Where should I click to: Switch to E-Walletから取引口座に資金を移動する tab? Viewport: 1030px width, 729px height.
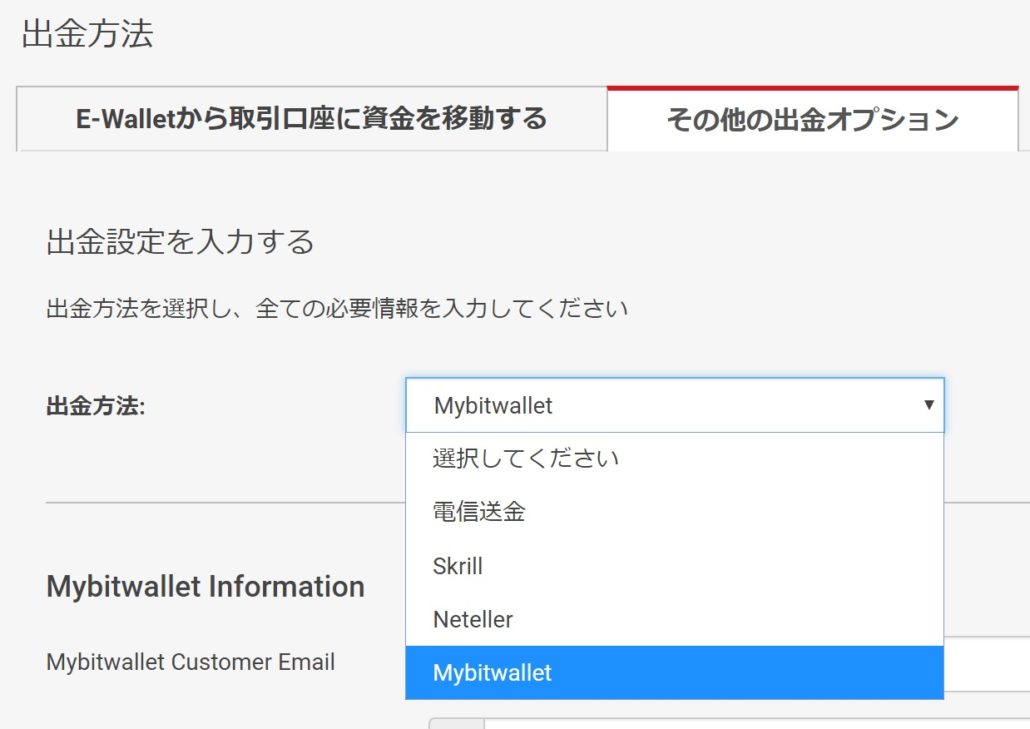click(311, 119)
